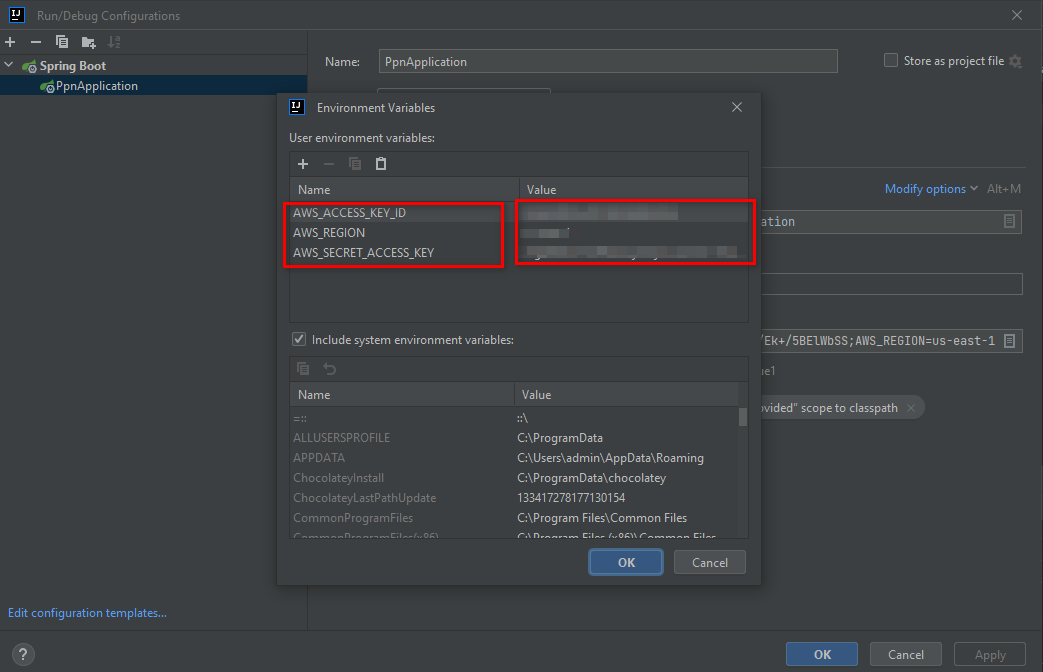The width and height of the screenshot is (1043, 672).
Task: Click Value column header of system variables
Action: 627,395
